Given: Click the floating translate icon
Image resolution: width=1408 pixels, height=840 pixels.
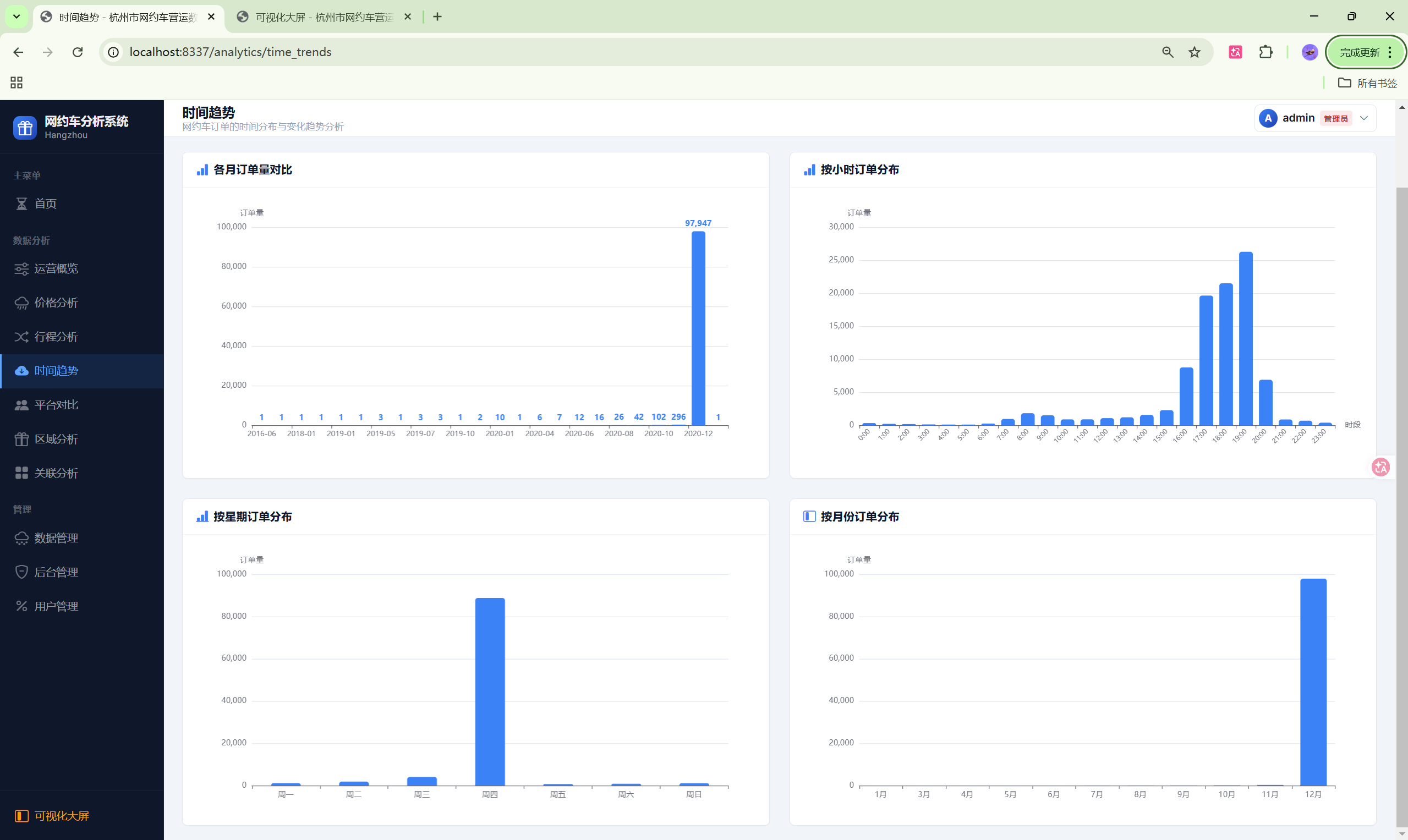Looking at the screenshot, I should (x=1381, y=467).
